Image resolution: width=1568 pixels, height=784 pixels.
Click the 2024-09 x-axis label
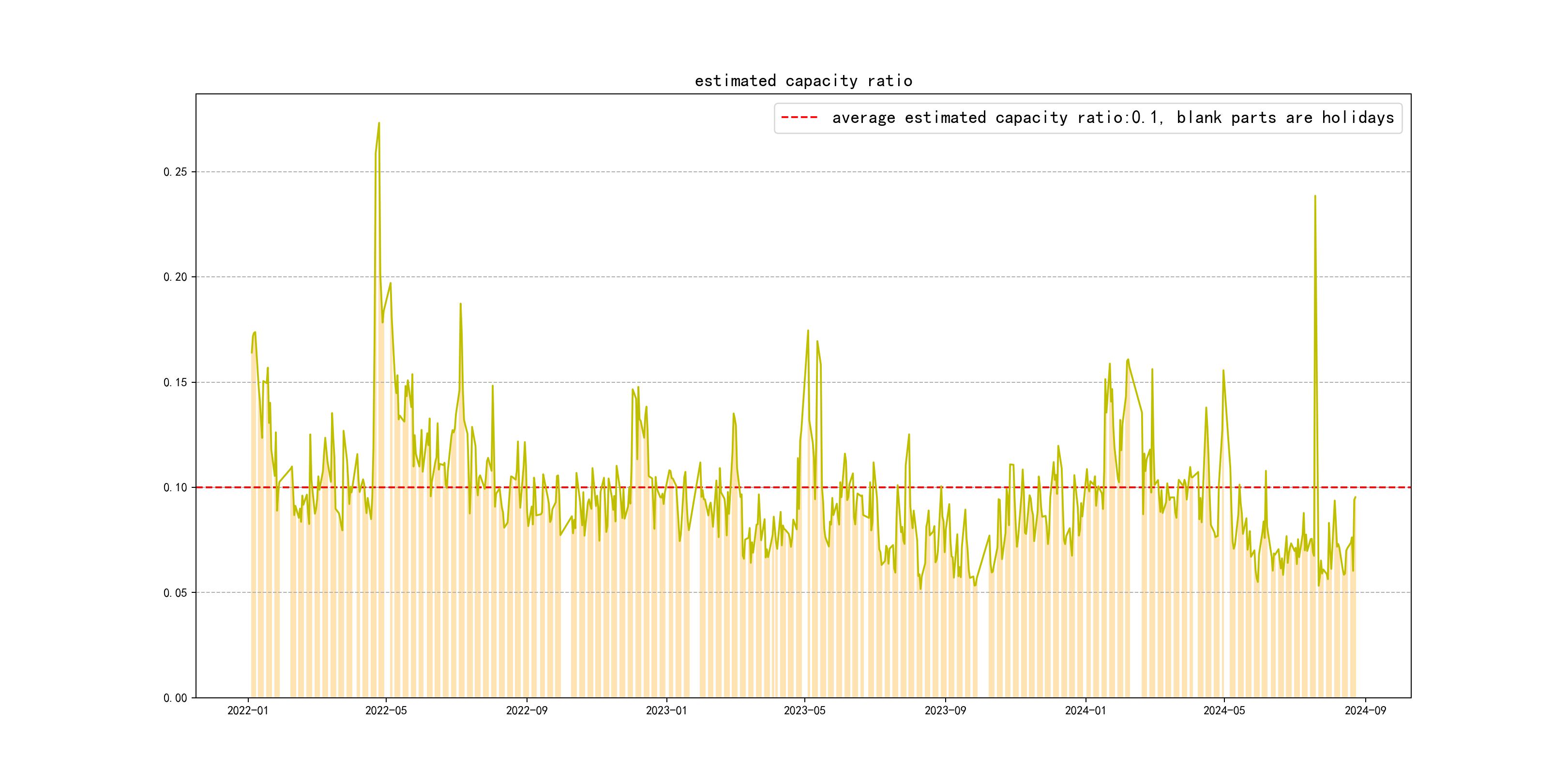pyautogui.click(x=1365, y=711)
